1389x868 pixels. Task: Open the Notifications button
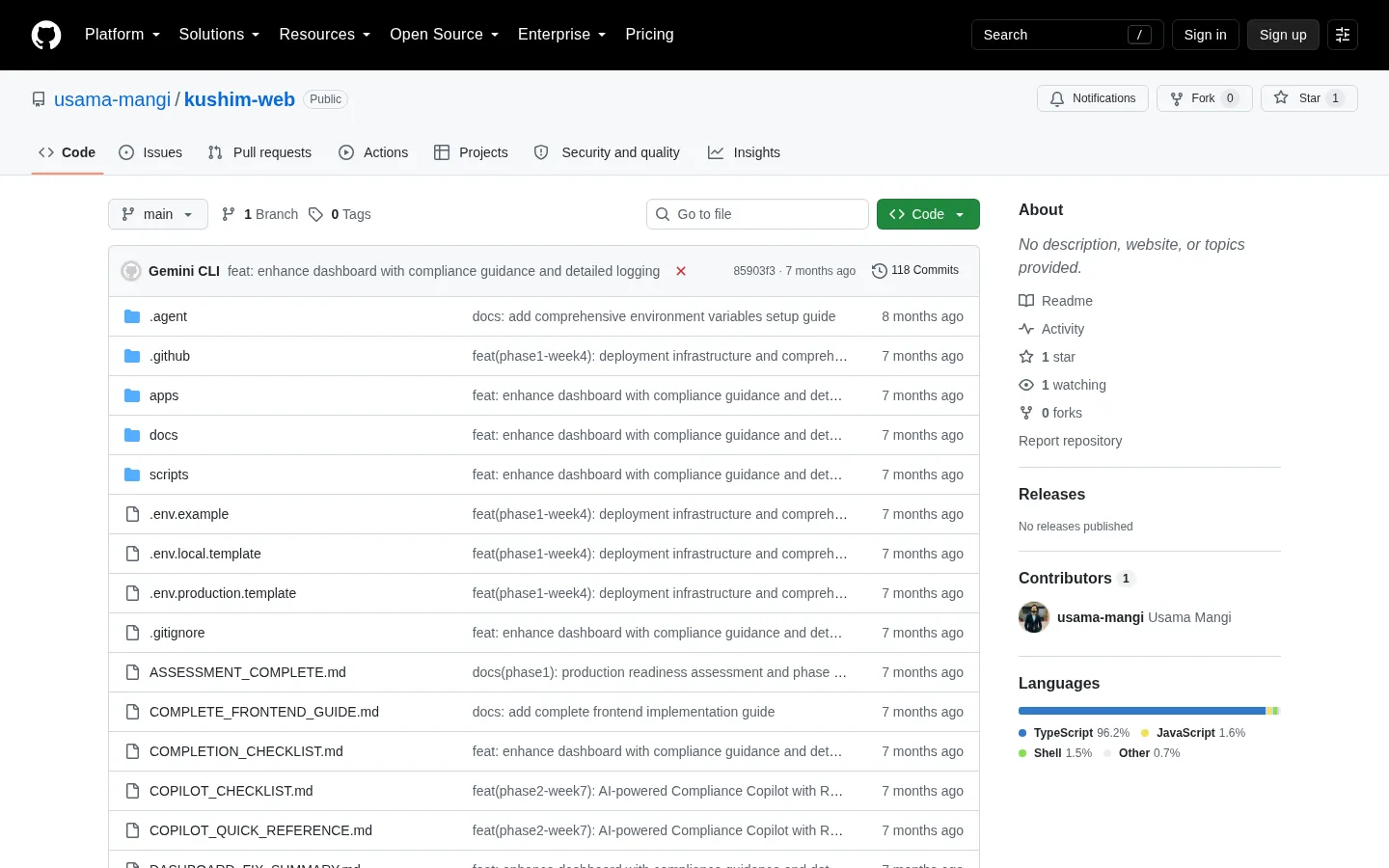click(1093, 98)
